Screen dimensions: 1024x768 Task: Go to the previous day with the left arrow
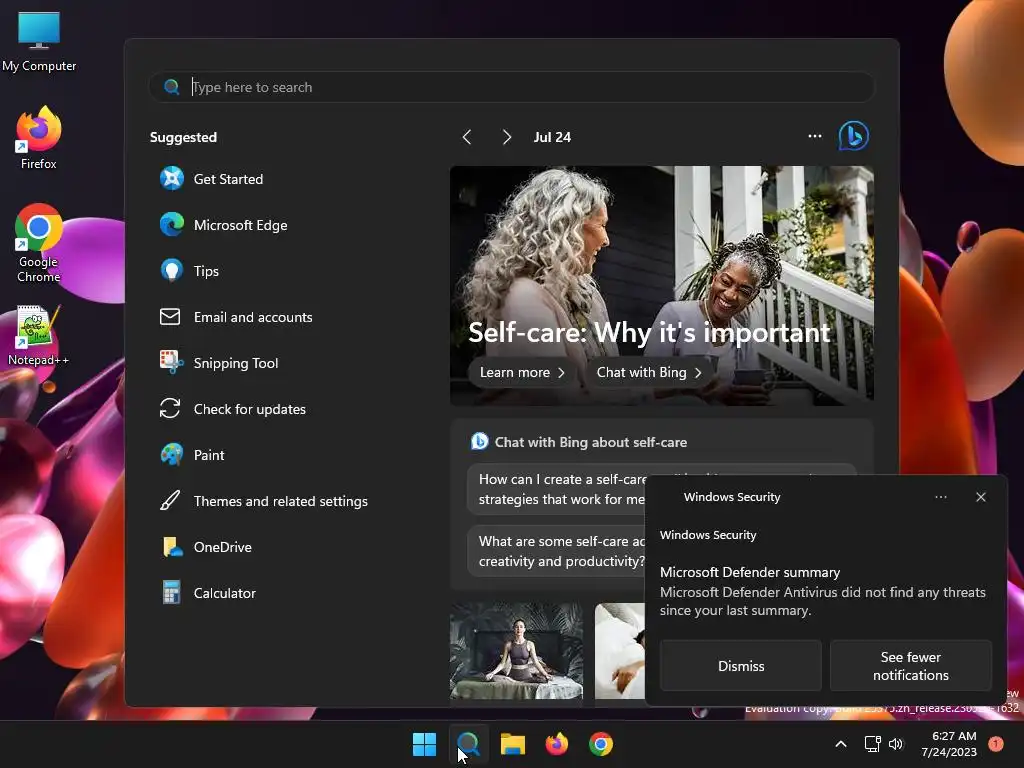pos(467,137)
